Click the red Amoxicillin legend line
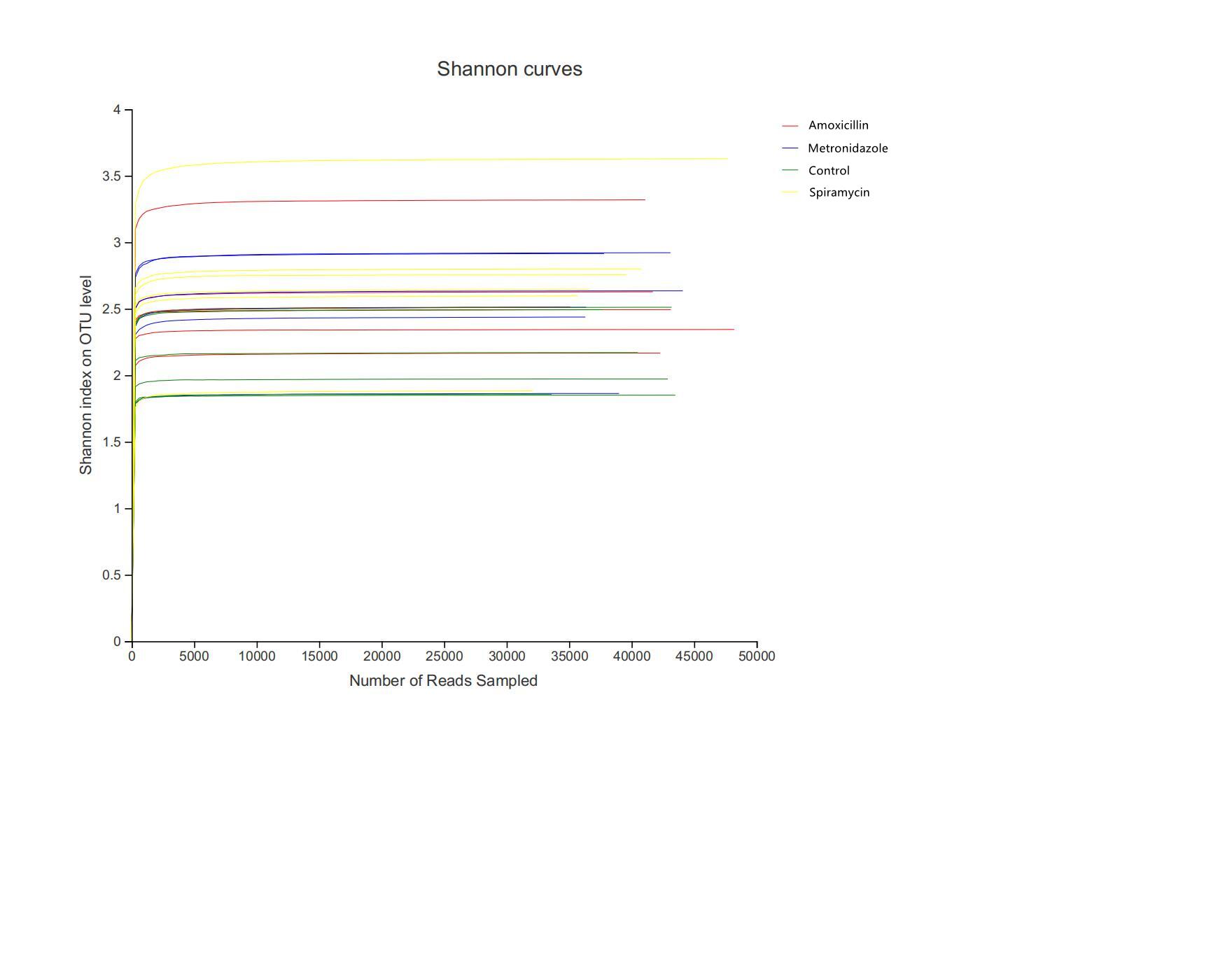This screenshot has width=1232, height=970. point(790,126)
